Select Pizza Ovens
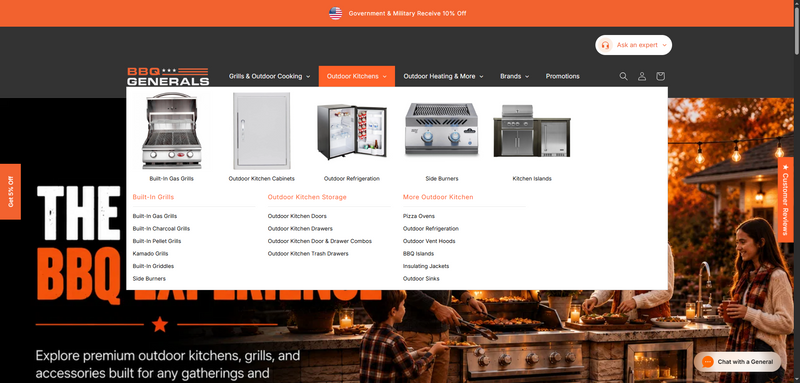 pyautogui.click(x=419, y=216)
